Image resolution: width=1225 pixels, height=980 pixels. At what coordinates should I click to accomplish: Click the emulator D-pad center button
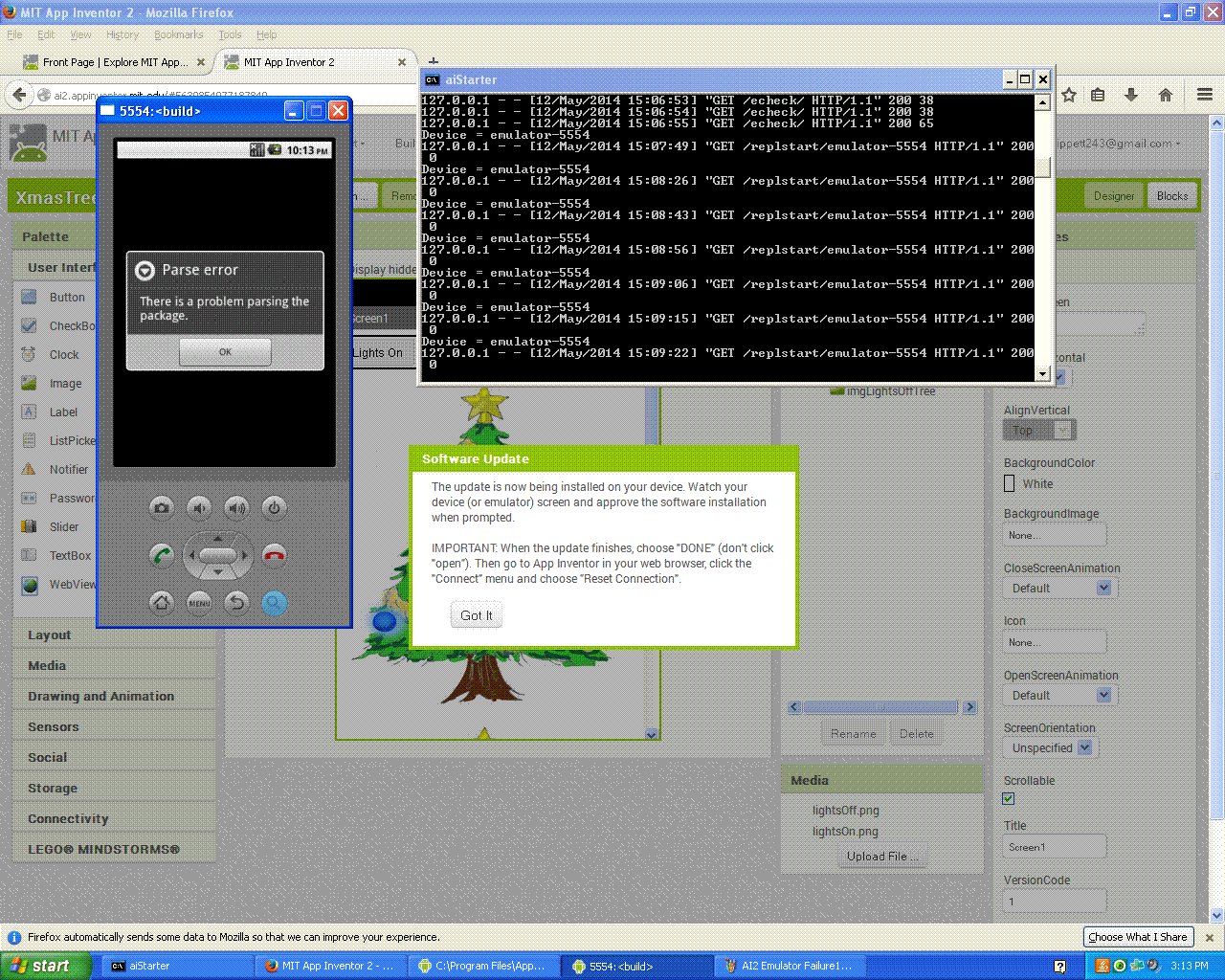click(218, 555)
